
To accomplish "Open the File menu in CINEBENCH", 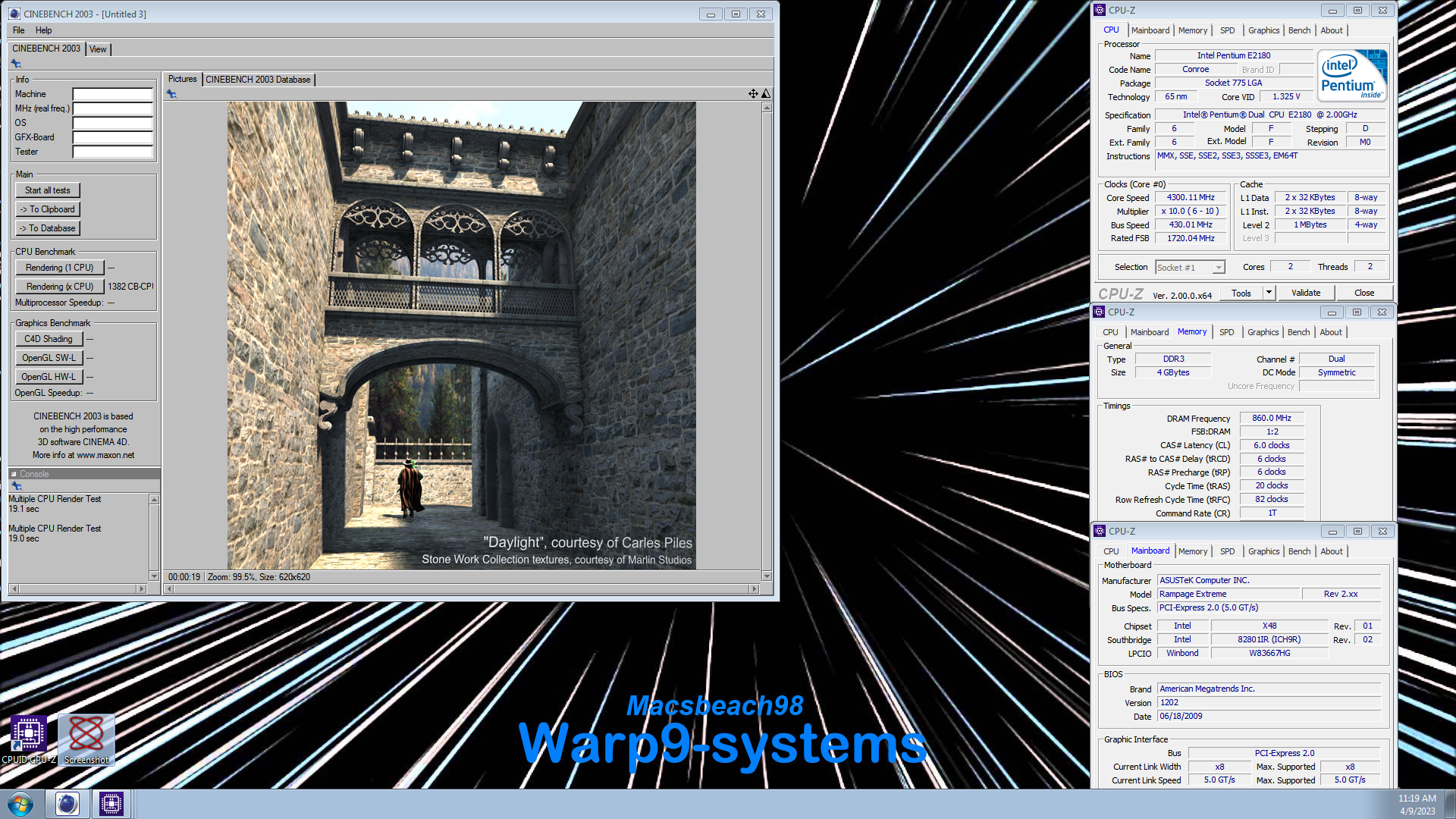I will 19,30.
